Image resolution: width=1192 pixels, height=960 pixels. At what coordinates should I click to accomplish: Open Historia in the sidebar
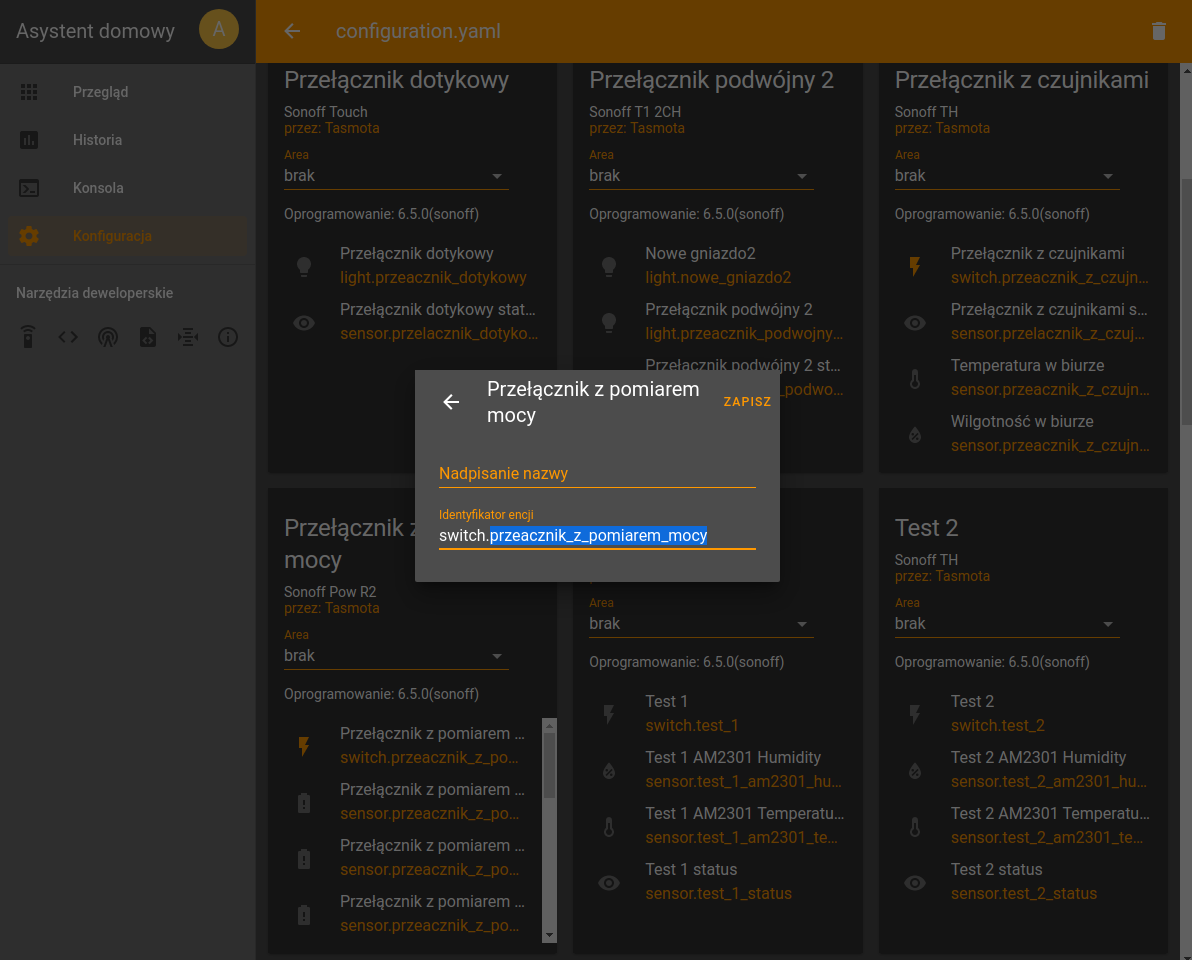(x=128, y=140)
